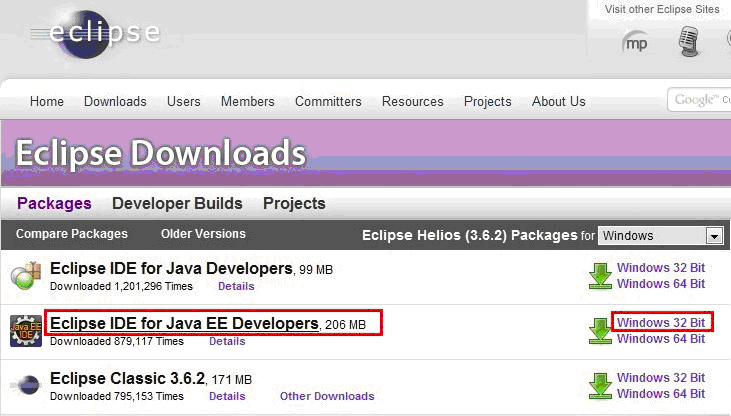Select the Packages tab

pyautogui.click(x=54, y=203)
